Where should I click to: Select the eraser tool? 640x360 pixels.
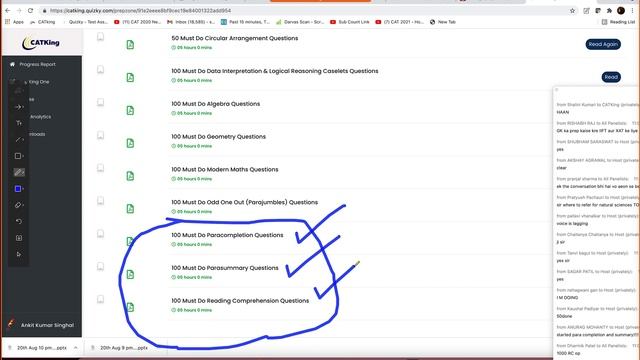(18, 205)
